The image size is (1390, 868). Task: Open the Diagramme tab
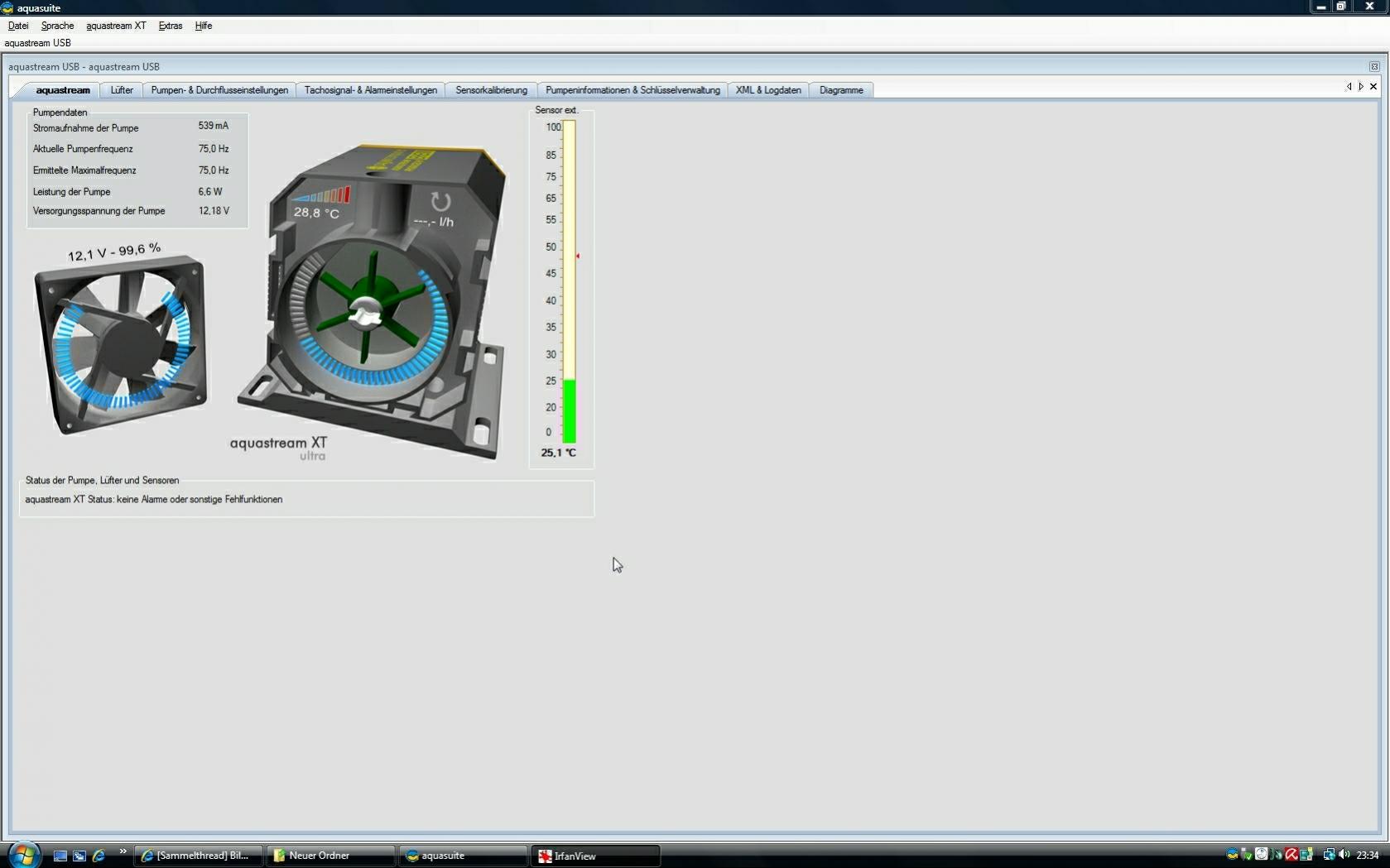(x=841, y=90)
